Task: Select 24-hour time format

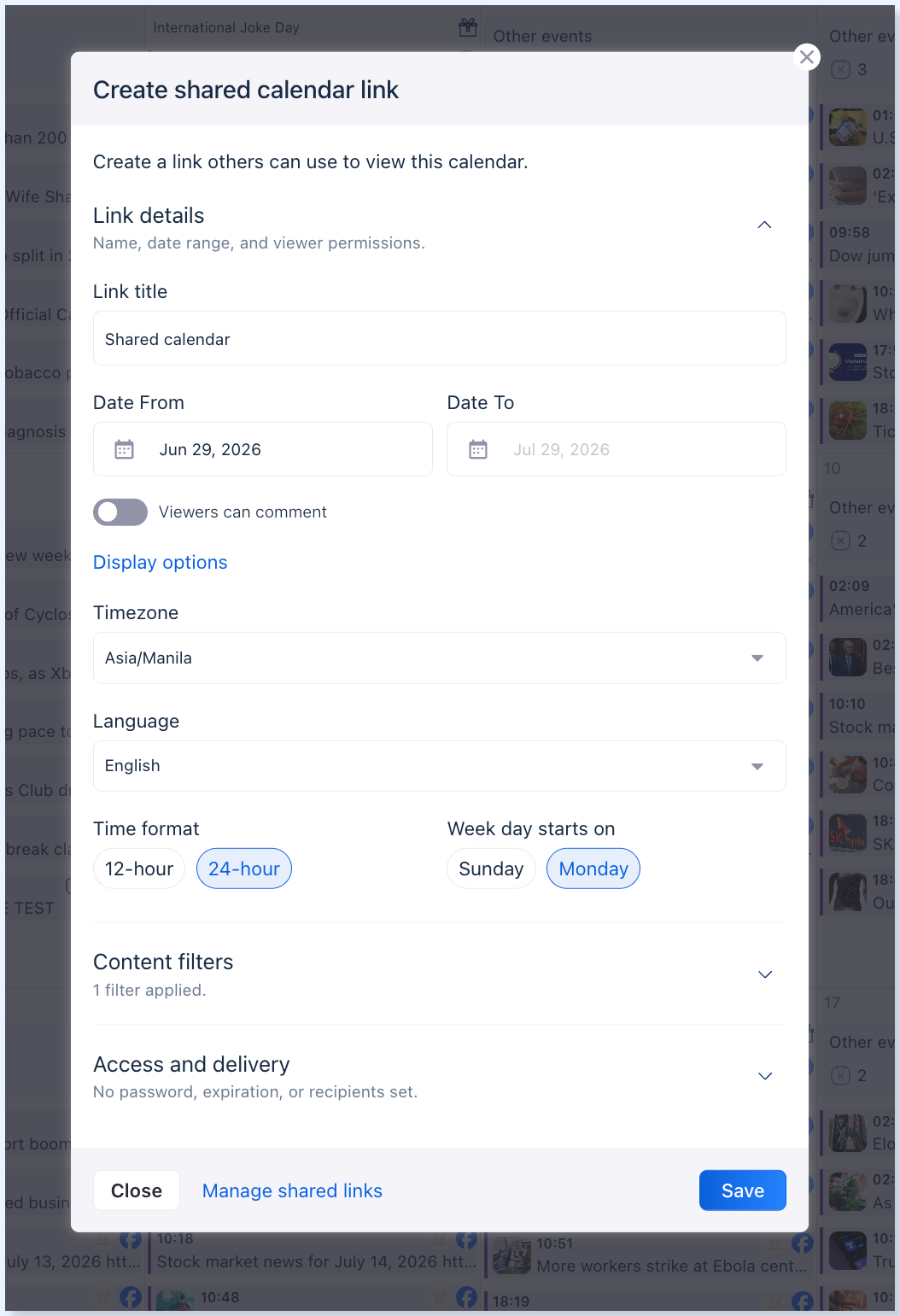Action: pos(244,869)
